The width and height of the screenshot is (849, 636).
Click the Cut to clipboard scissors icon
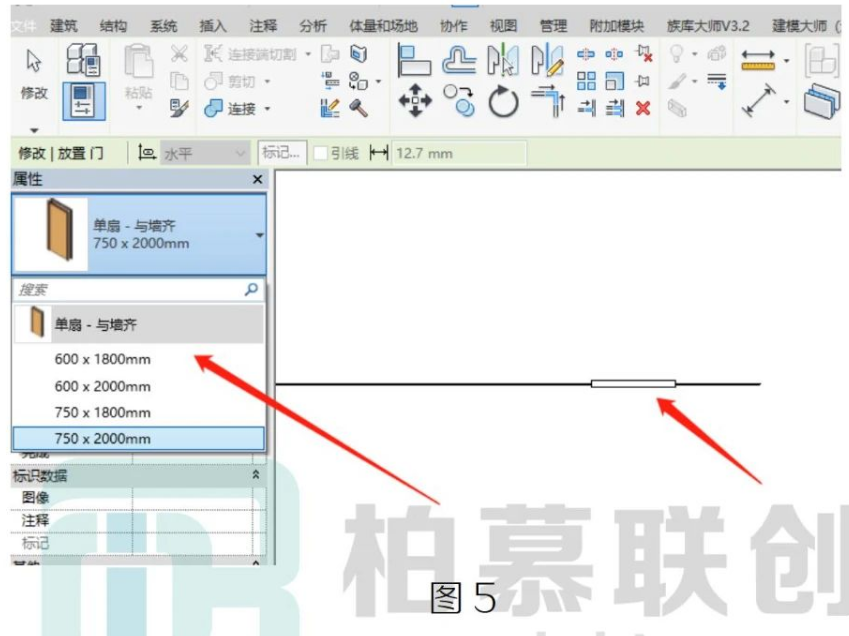179,54
